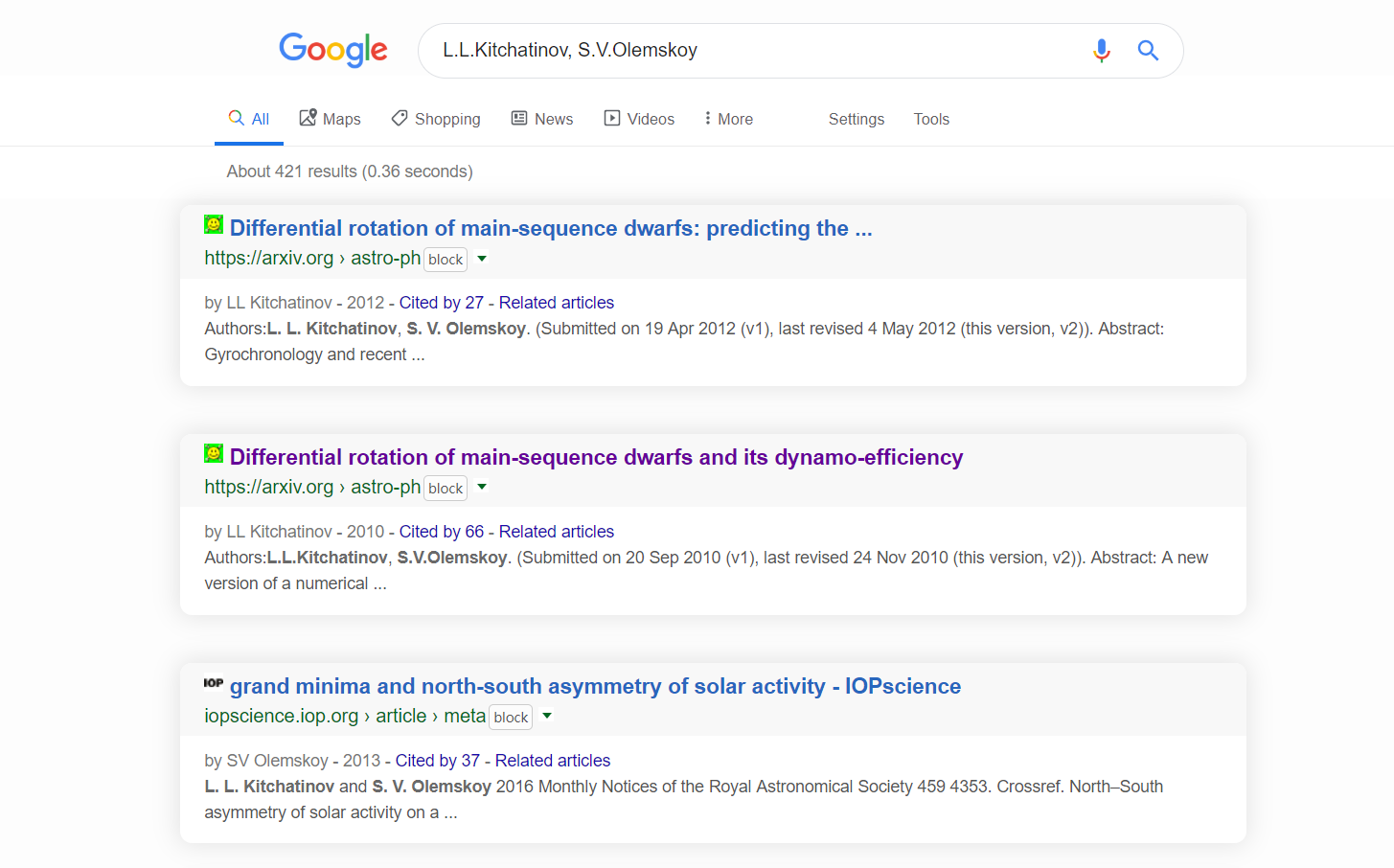Image resolution: width=1394 pixels, height=868 pixels.
Task: Expand dropdown arrow beside first arxiv result
Action: 482,259
